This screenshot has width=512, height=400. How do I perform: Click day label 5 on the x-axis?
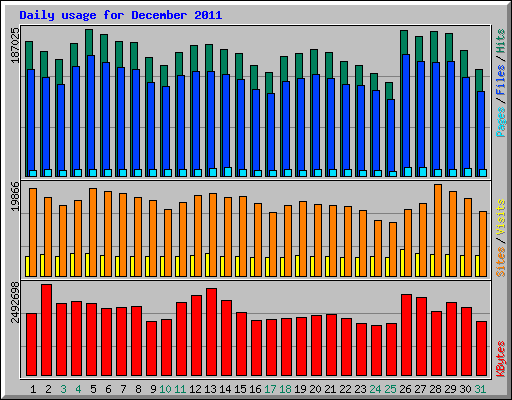coord(93,389)
